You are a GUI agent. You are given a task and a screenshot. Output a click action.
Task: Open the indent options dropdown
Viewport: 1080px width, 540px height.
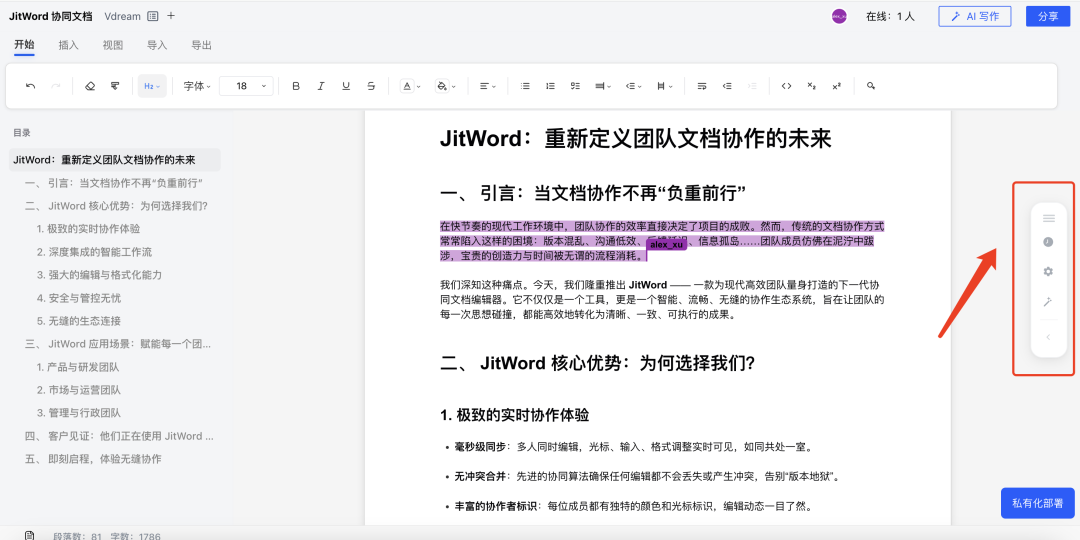[634, 86]
